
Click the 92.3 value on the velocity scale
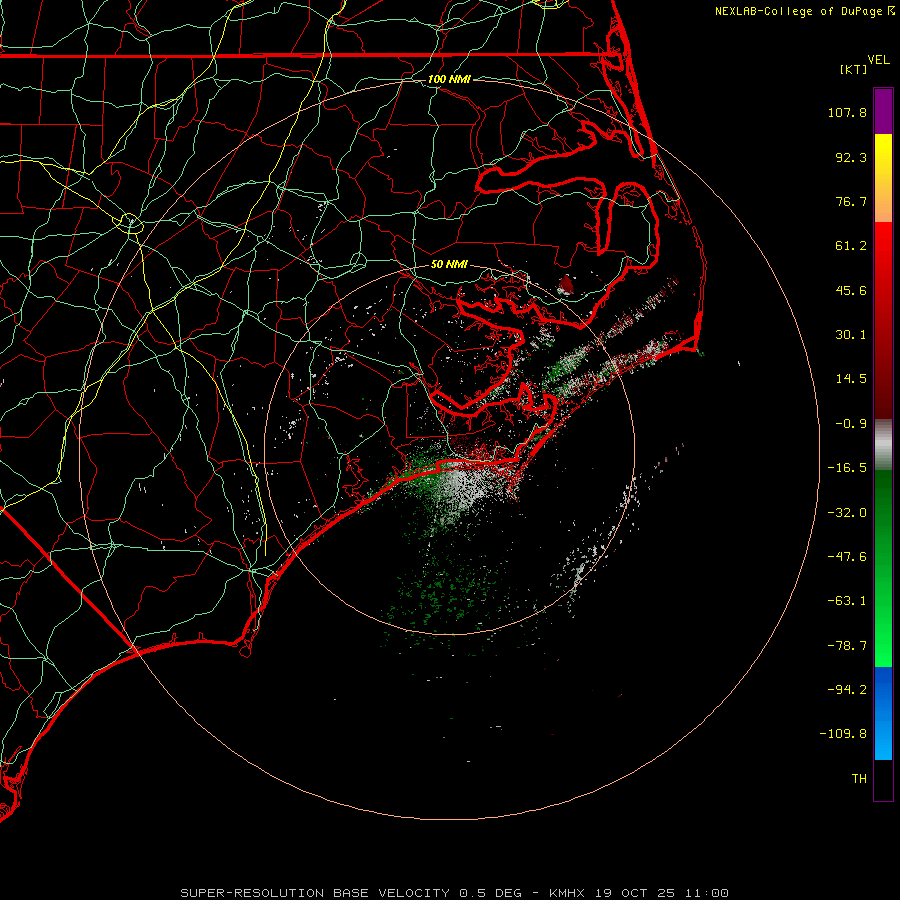(x=851, y=157)
